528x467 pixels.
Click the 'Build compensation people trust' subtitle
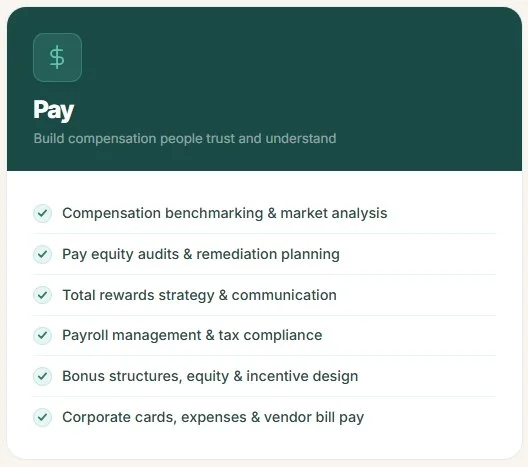pyautogui.click(x=185, y=139)
